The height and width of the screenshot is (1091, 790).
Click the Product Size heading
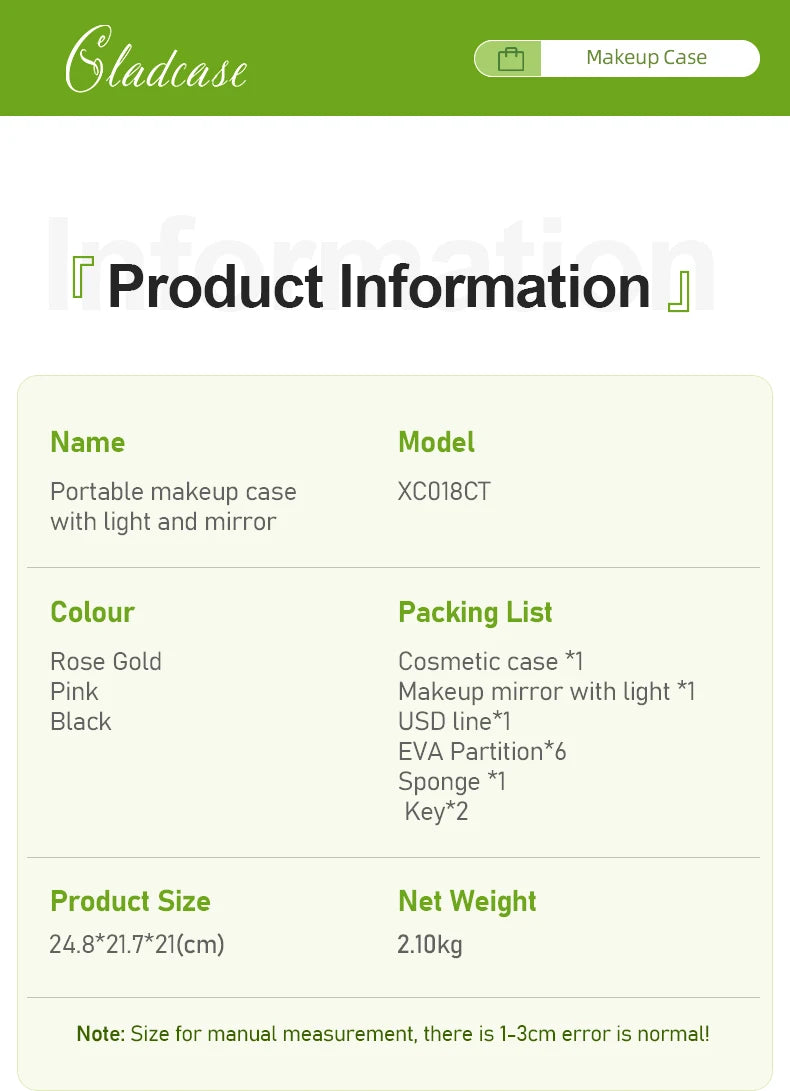[x=130, y=901]
